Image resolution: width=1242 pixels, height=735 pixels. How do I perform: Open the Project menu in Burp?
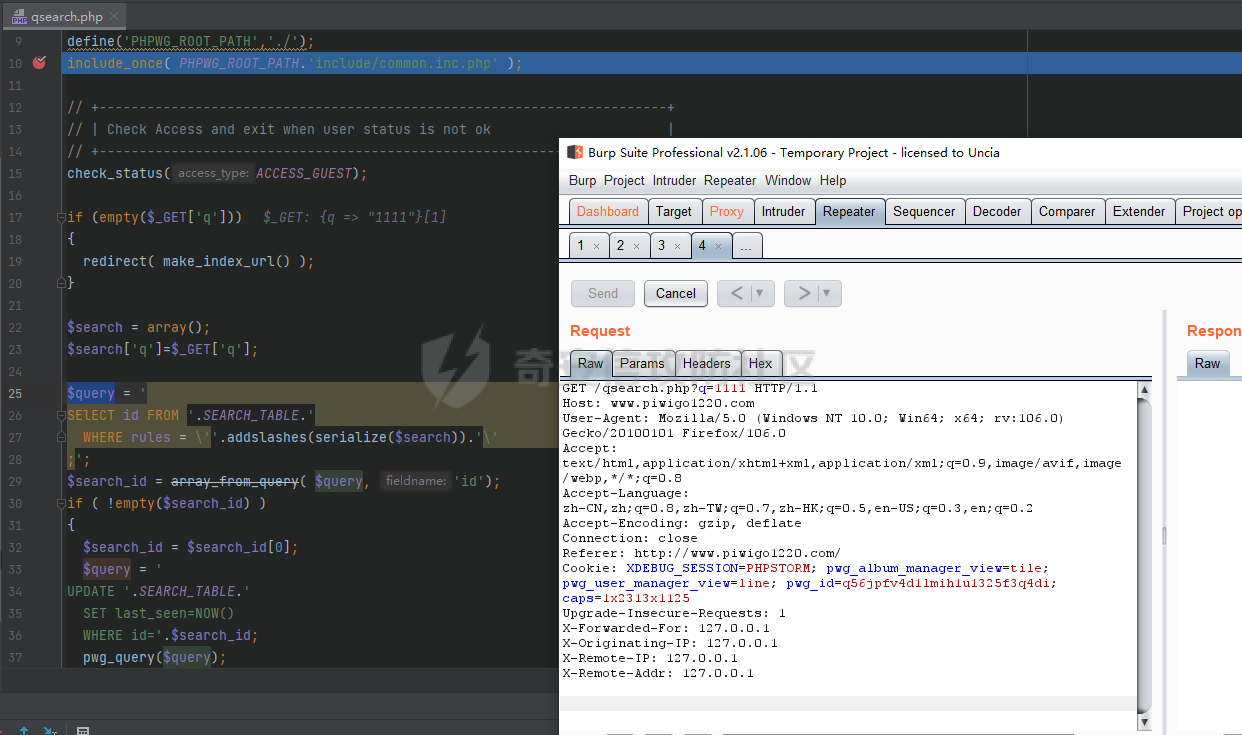624,180
